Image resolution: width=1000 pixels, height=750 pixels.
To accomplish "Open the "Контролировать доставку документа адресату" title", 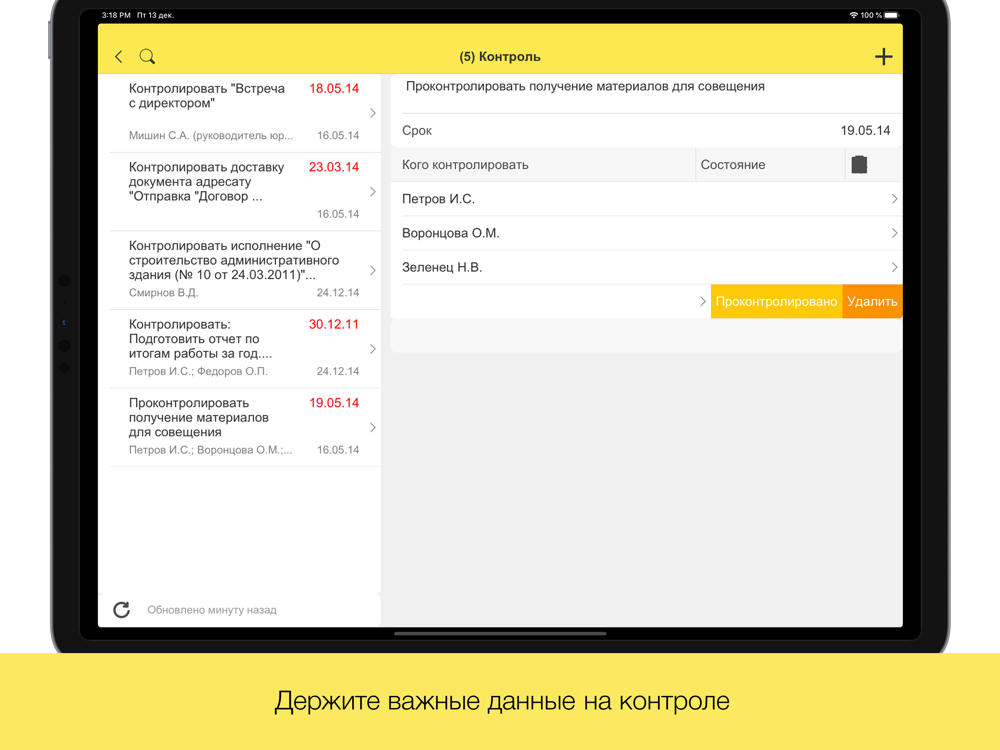I will pos(206,182).
